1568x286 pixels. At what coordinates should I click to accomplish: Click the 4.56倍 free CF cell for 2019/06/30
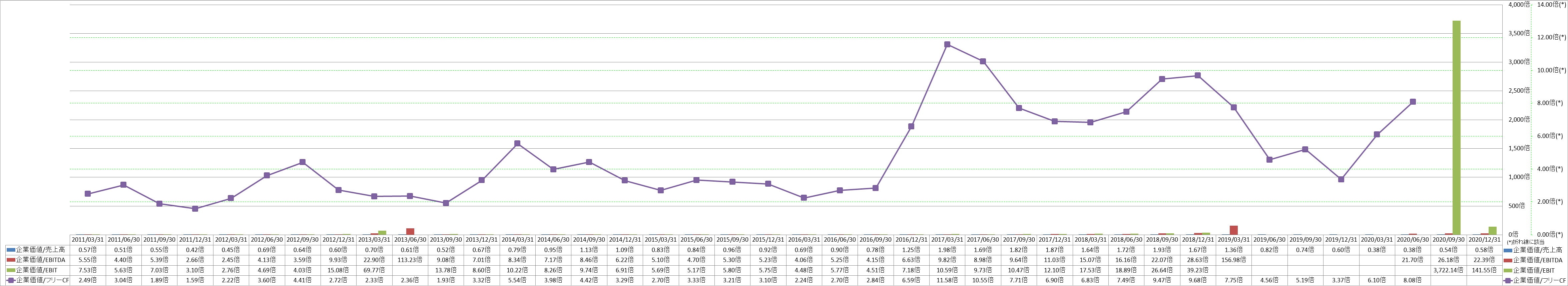click(1270, 281)
